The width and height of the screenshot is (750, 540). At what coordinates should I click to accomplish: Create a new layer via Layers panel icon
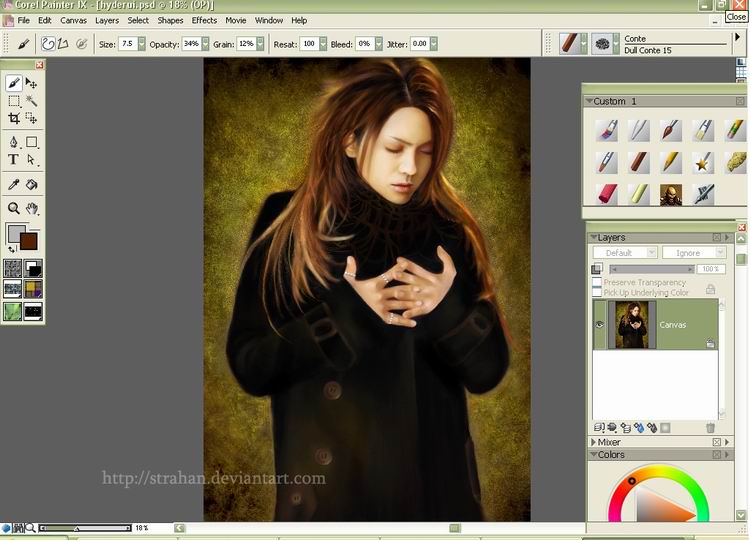(625, 427)
